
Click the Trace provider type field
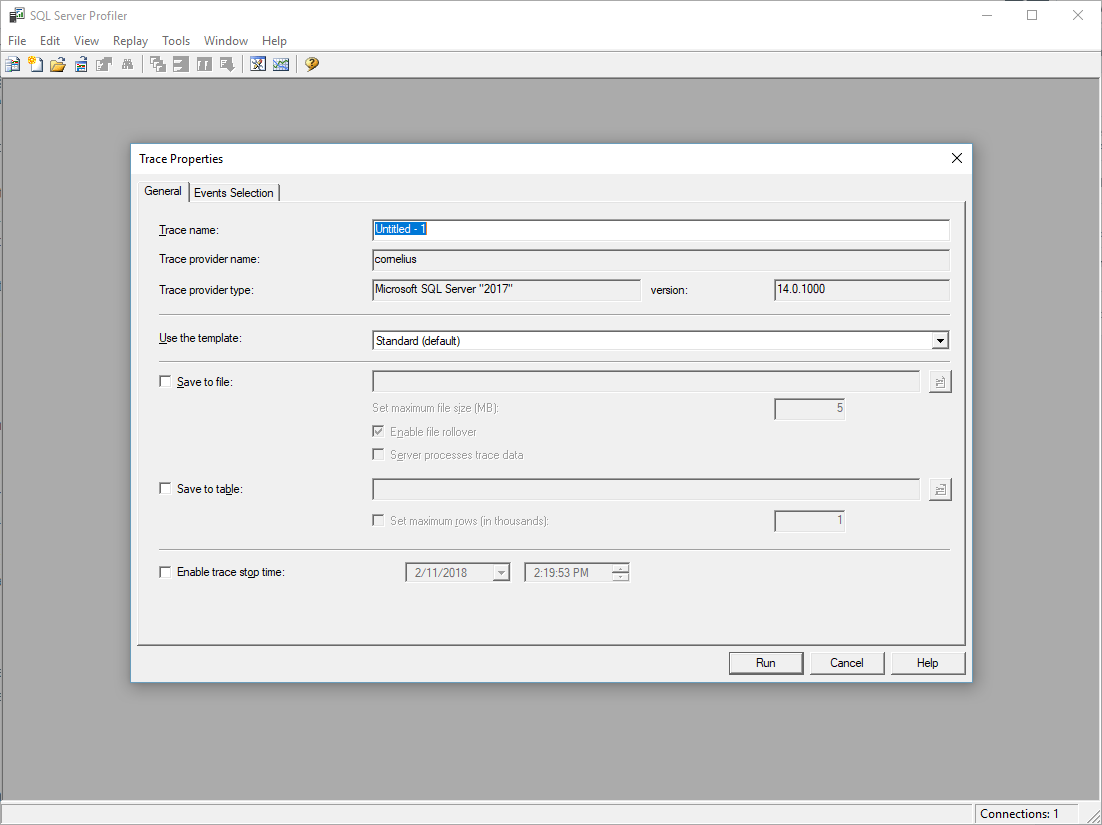(506, 290)
